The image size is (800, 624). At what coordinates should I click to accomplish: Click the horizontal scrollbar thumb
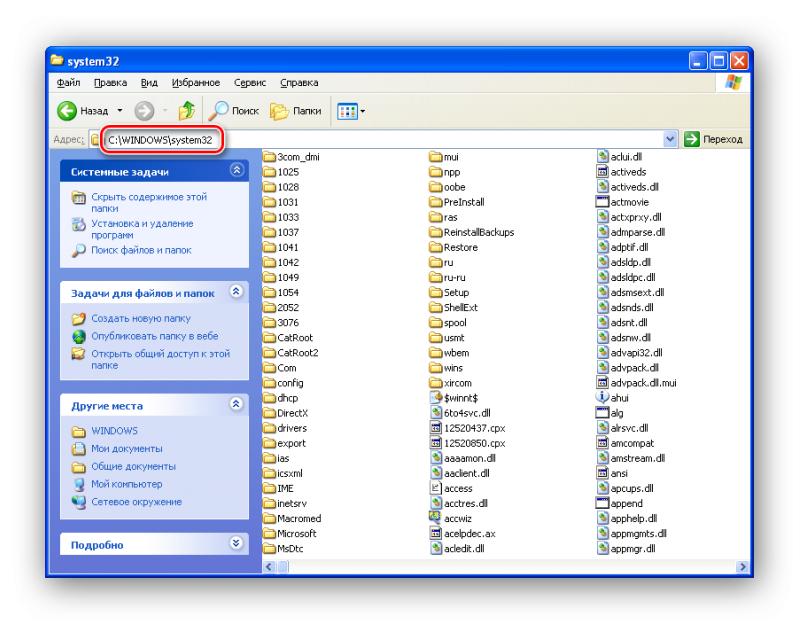(x=283, y=566)
